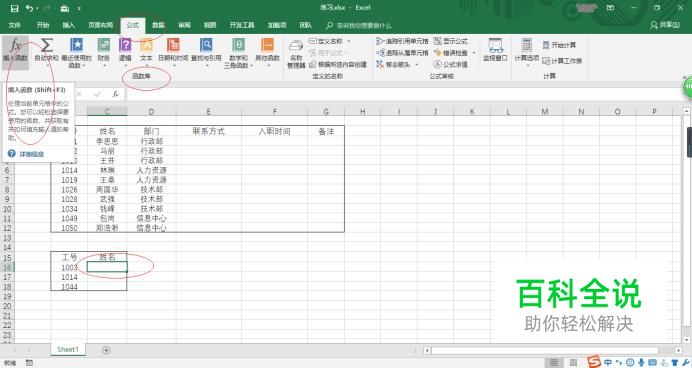The width and height of the screenshot is (692, 368).
Task: Switch to the 审阅 tab
Action: (184, 25)
